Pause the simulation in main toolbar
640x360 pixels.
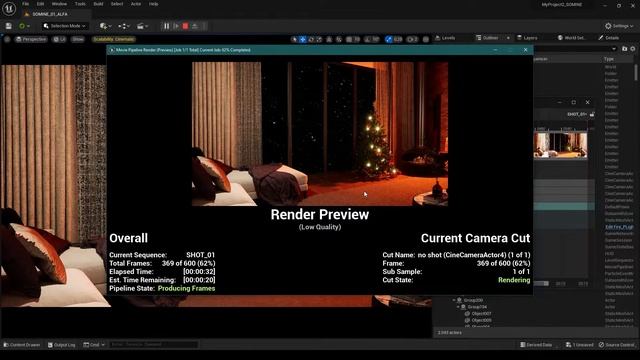pyautogui.click(x=166, y=26)
